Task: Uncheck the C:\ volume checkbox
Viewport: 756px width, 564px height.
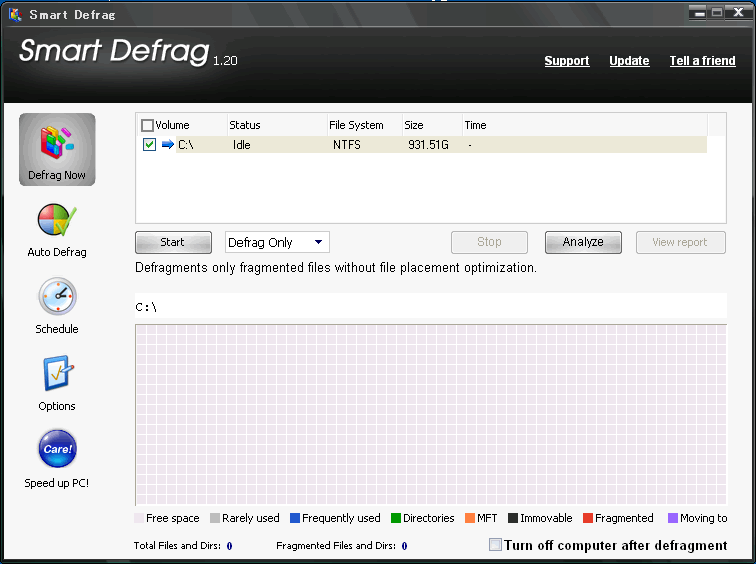Action: 149,144
